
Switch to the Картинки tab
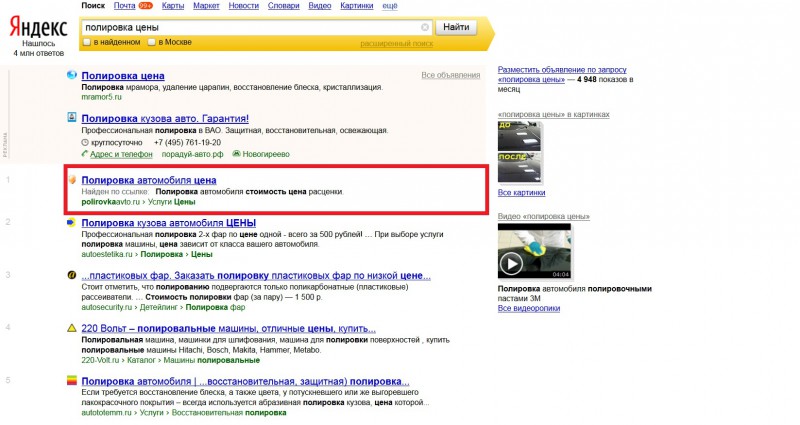357,6
